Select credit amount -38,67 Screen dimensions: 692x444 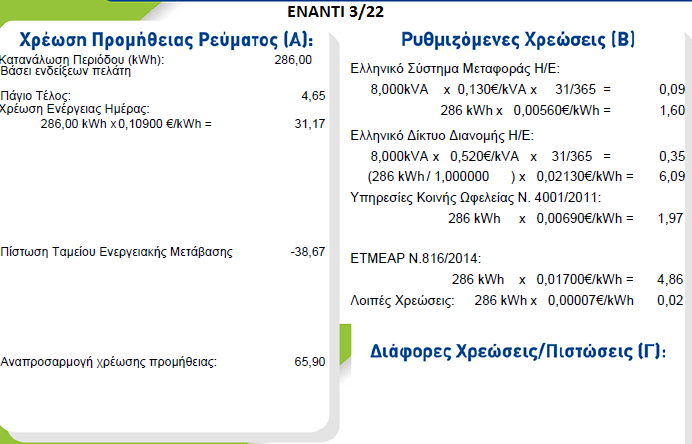point(308,252)
